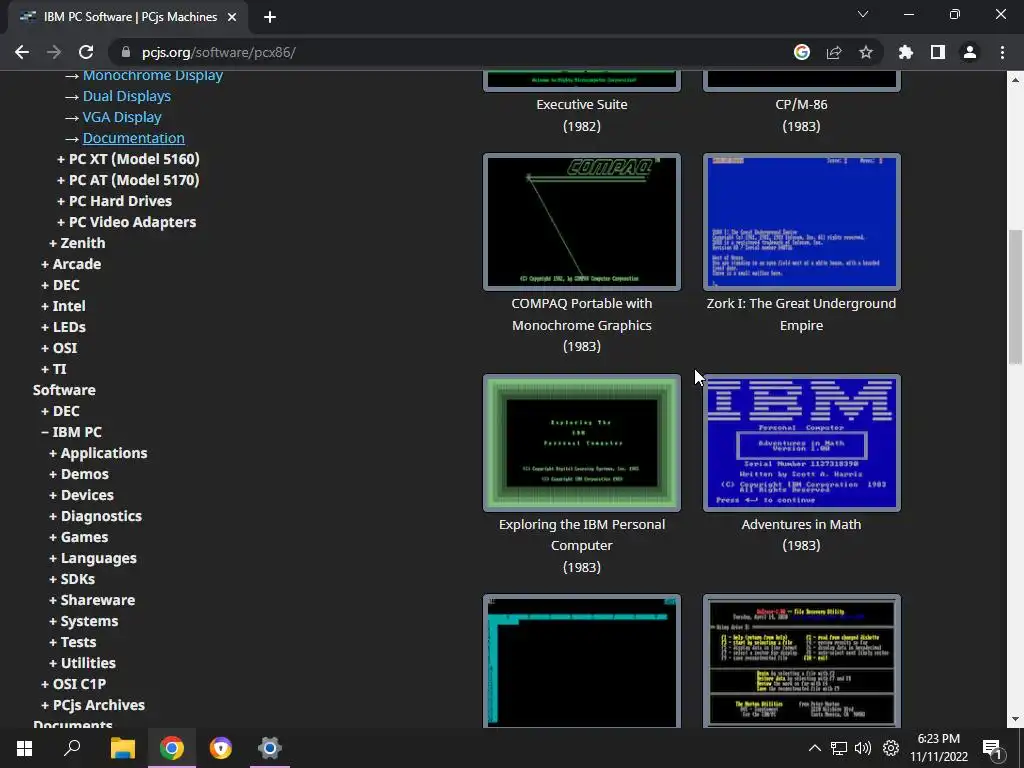Open the Norton file recovery utility thumbnail

(x=801, y=661)
